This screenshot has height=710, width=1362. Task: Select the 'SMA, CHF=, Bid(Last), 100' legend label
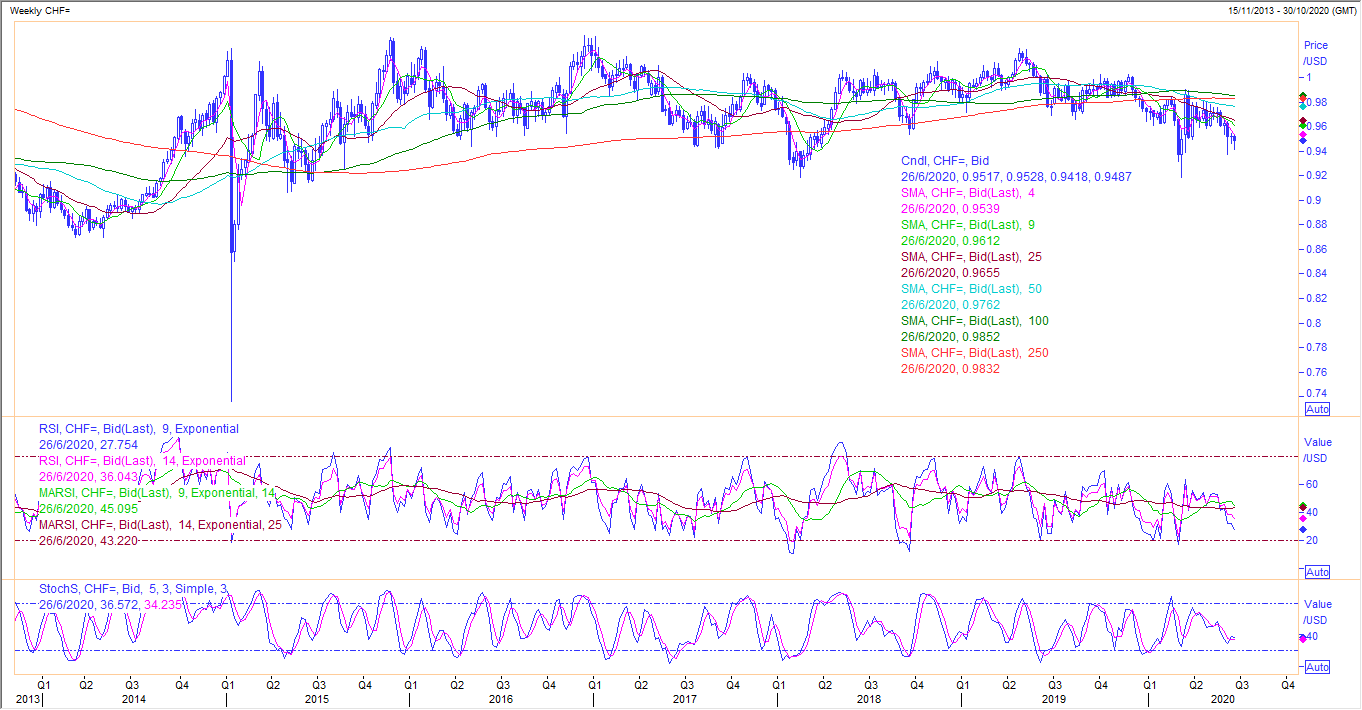[x=975, y=321]
